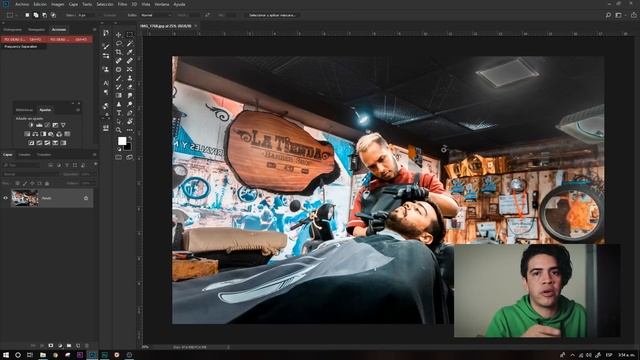Open Capas panel flyout menu
Viewport: 640px width, 360px height.
94,155
